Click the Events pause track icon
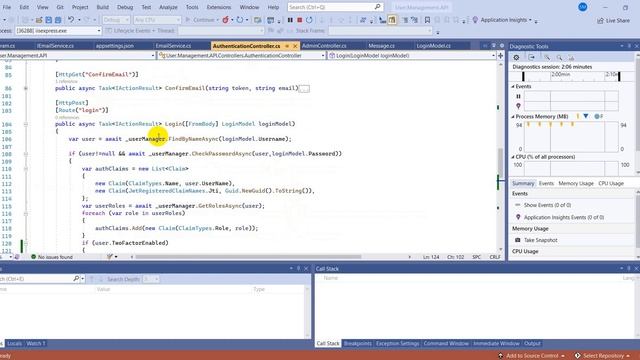The width and height of the screenshot is (640, 360). point(518,96)
